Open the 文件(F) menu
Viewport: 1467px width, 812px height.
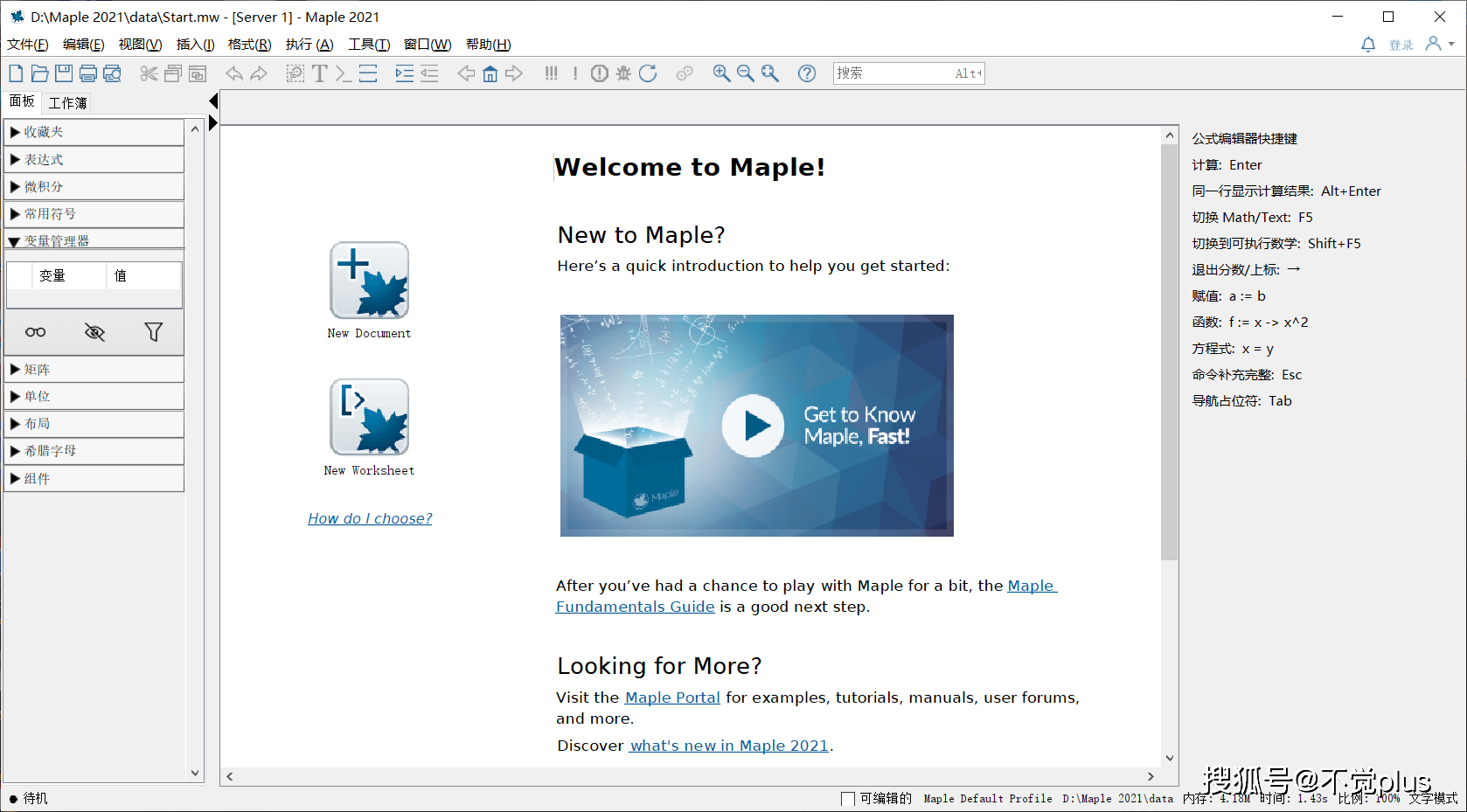27,45
